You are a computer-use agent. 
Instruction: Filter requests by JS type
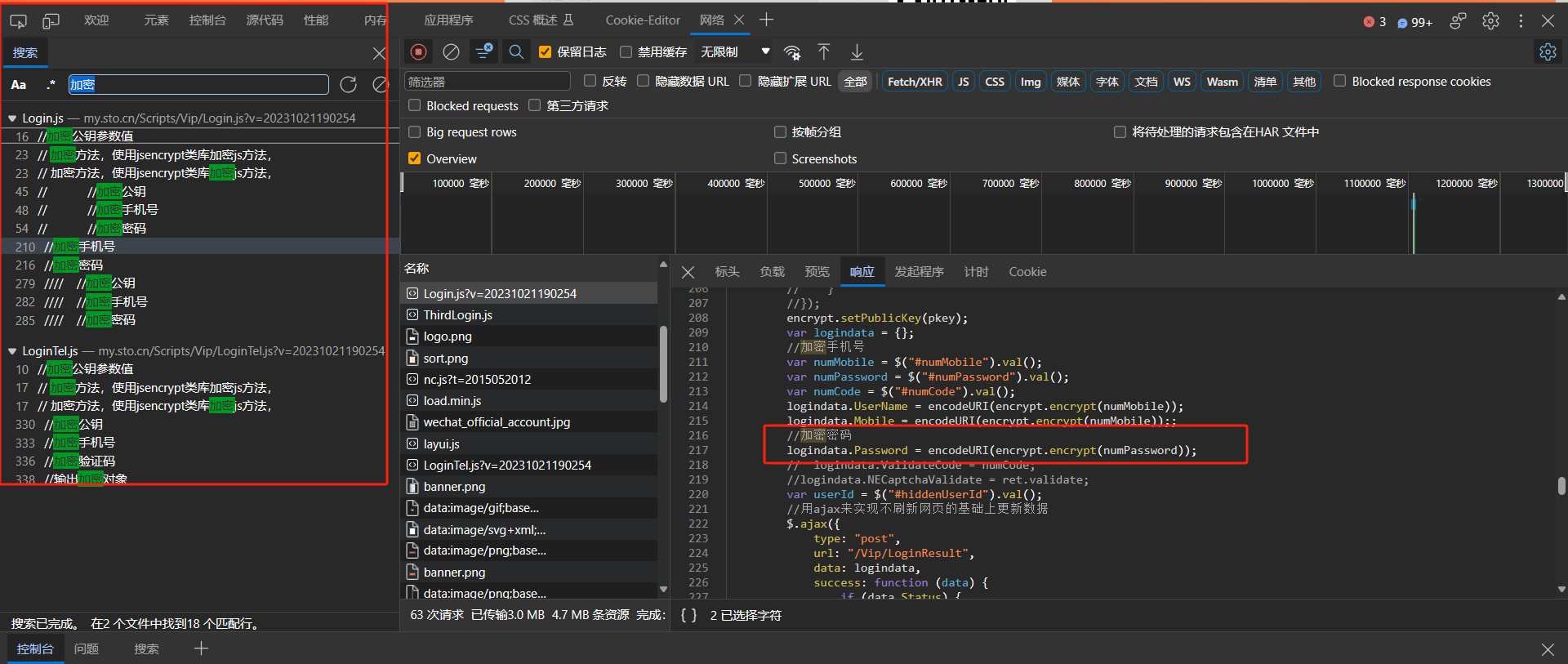pos(964,82)
